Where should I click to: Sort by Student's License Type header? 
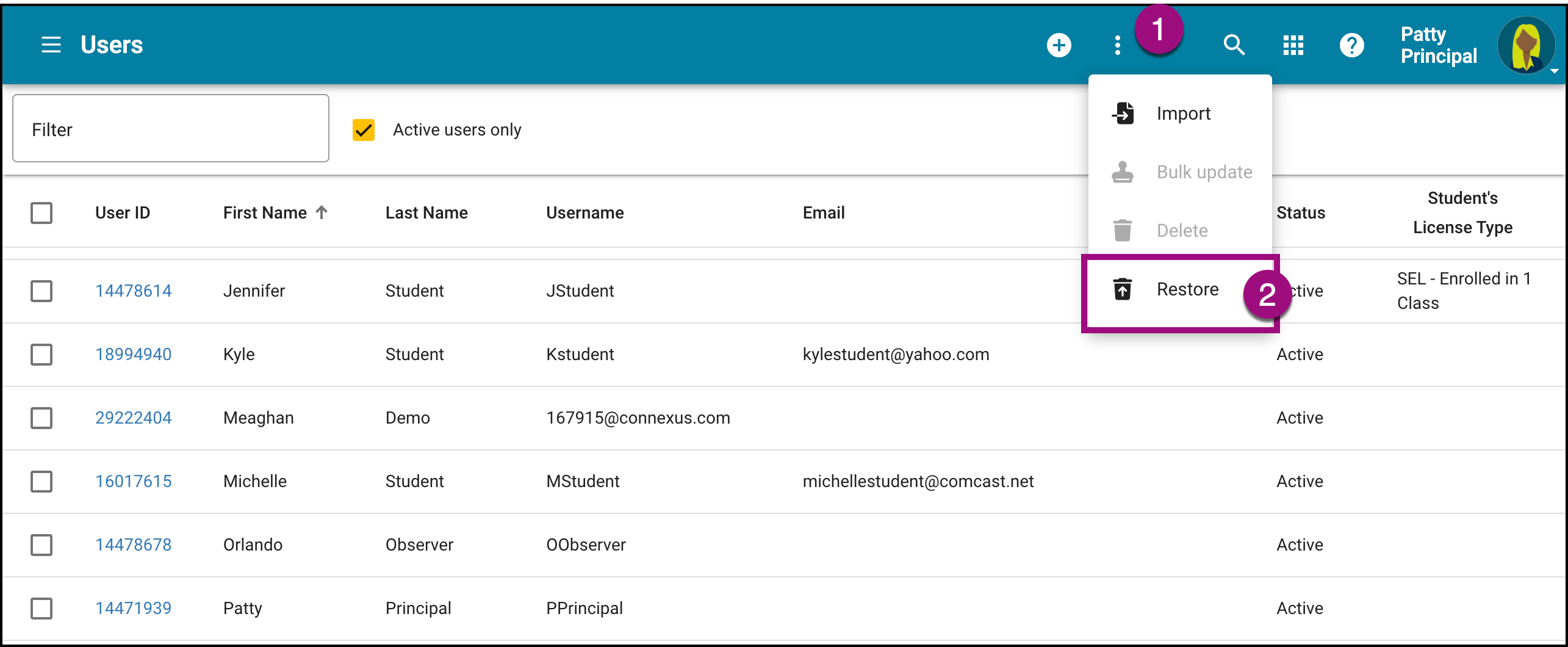click(1462, 213)
